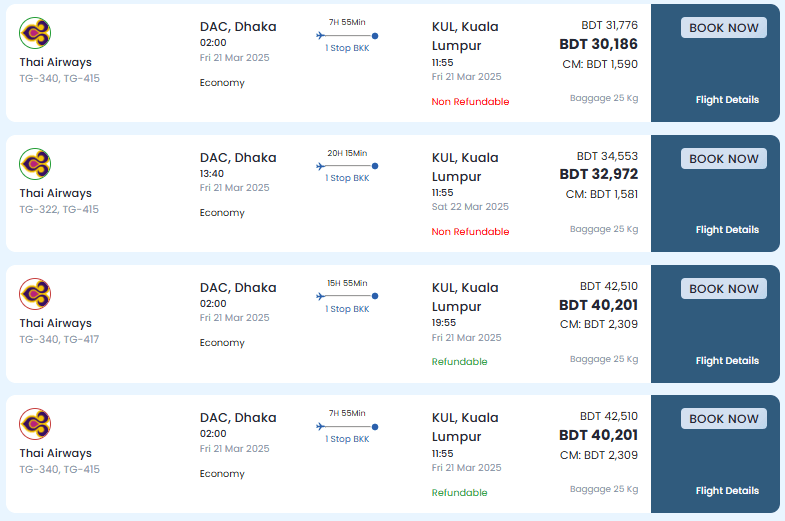Click Refundable label on 15H 55Min flight
Screen dimensions: 785x521
[459, 362]
